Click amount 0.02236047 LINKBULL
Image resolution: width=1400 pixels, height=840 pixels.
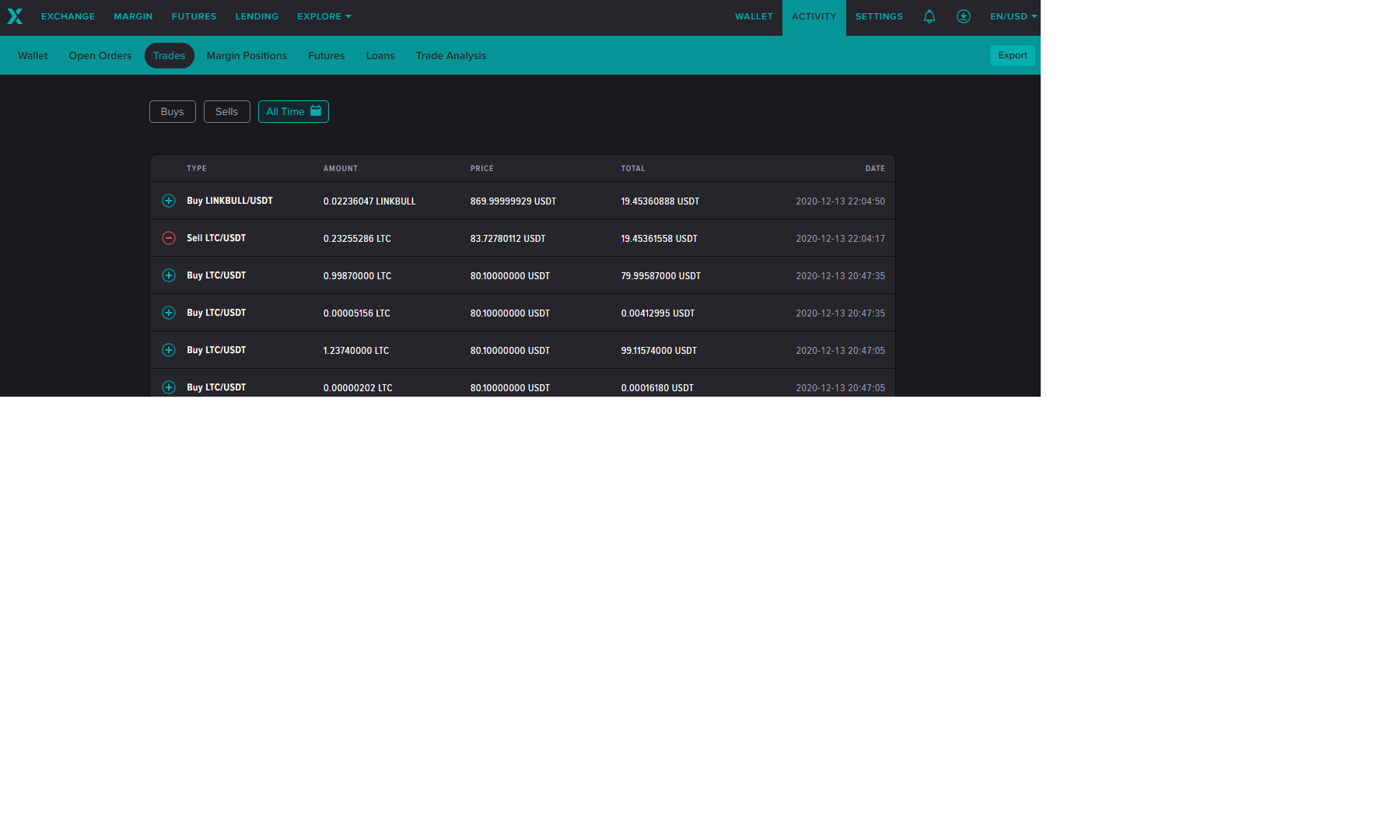[x=369, y=201]
